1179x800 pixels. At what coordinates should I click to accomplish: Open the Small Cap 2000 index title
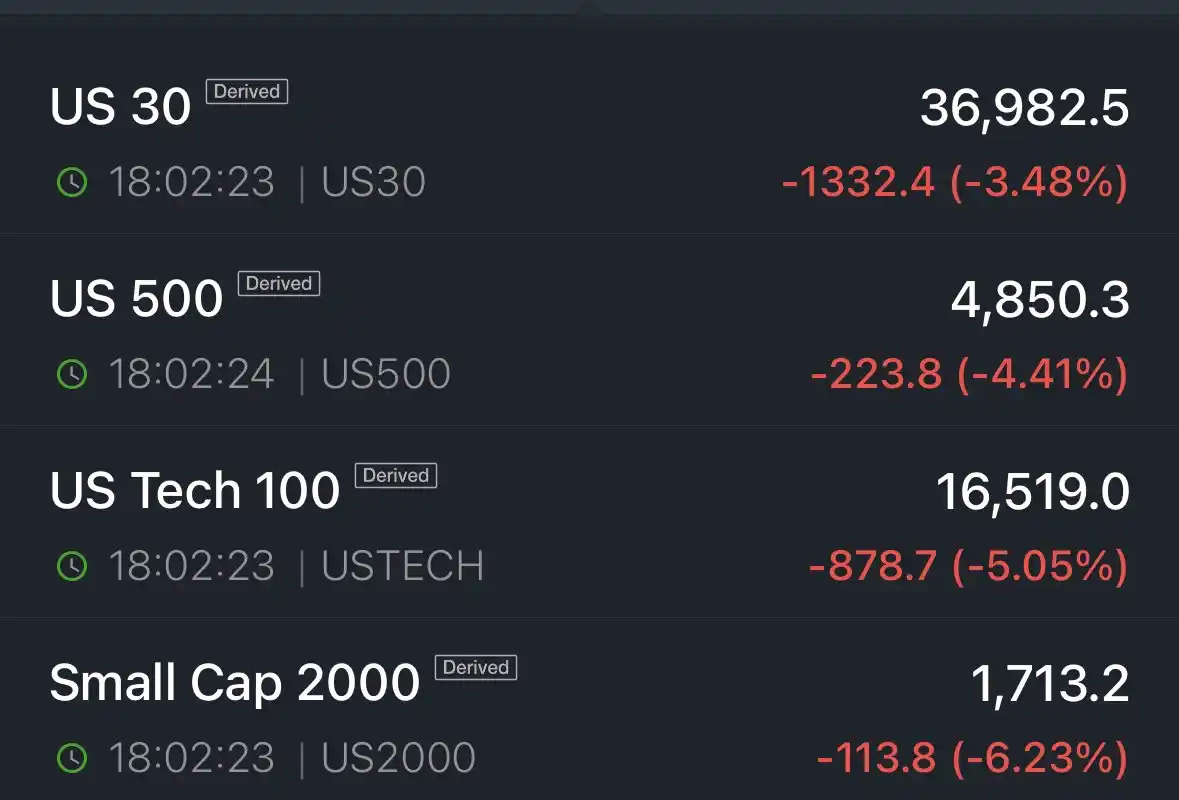[235, 683]
